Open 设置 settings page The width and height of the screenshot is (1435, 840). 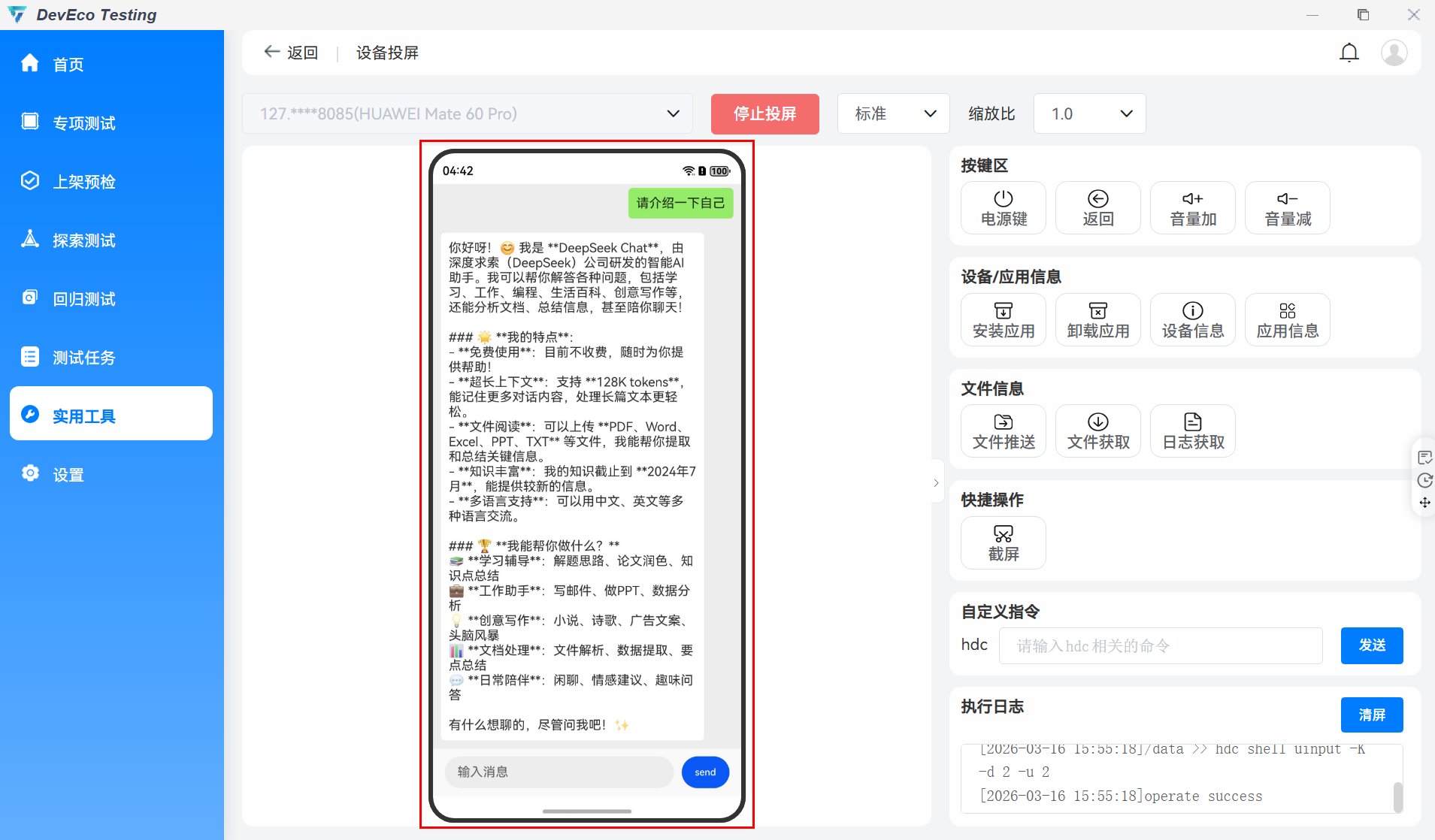[111, 474]
